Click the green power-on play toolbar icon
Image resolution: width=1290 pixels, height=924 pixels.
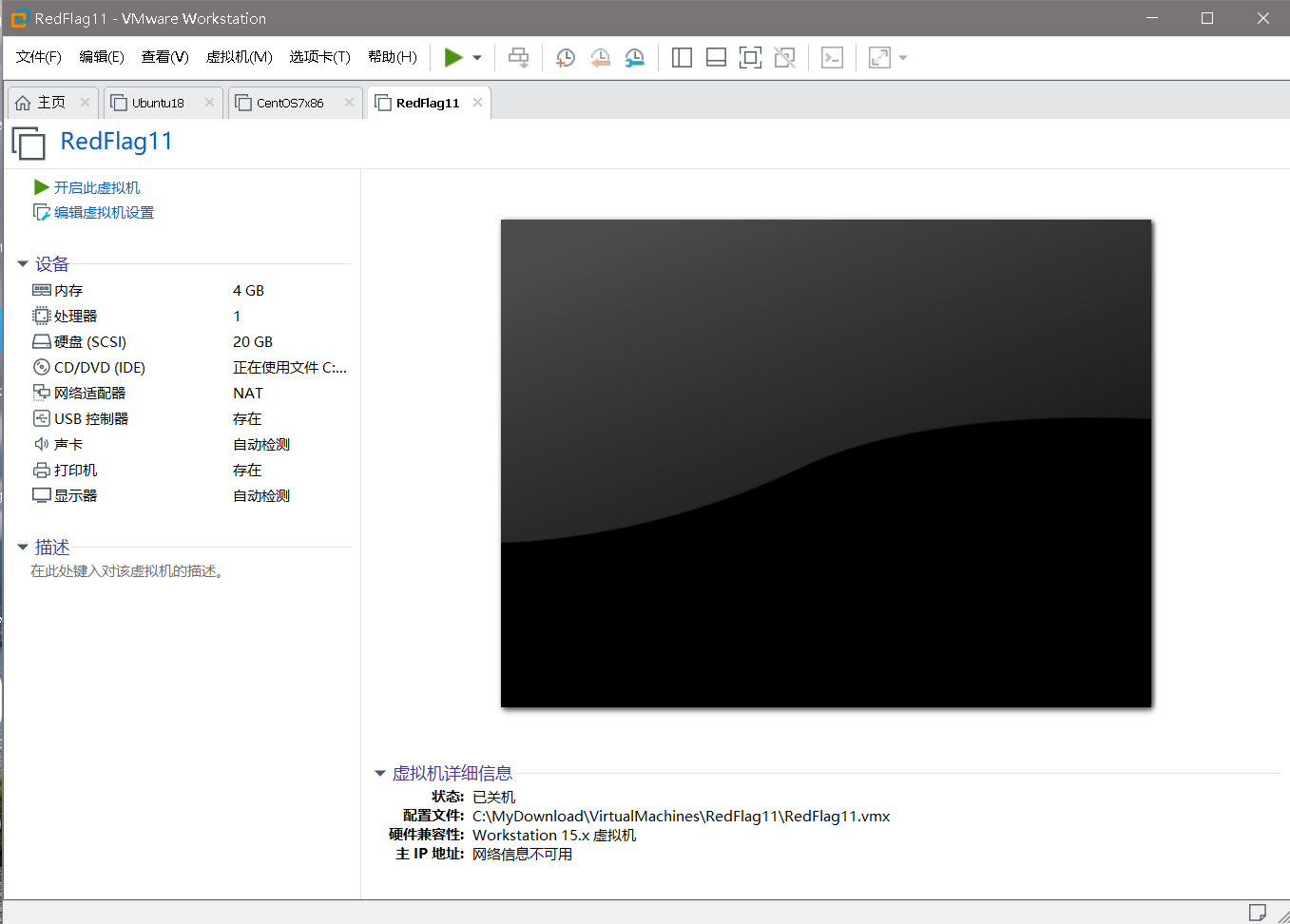pyautogui.click(x=453, y=58)
